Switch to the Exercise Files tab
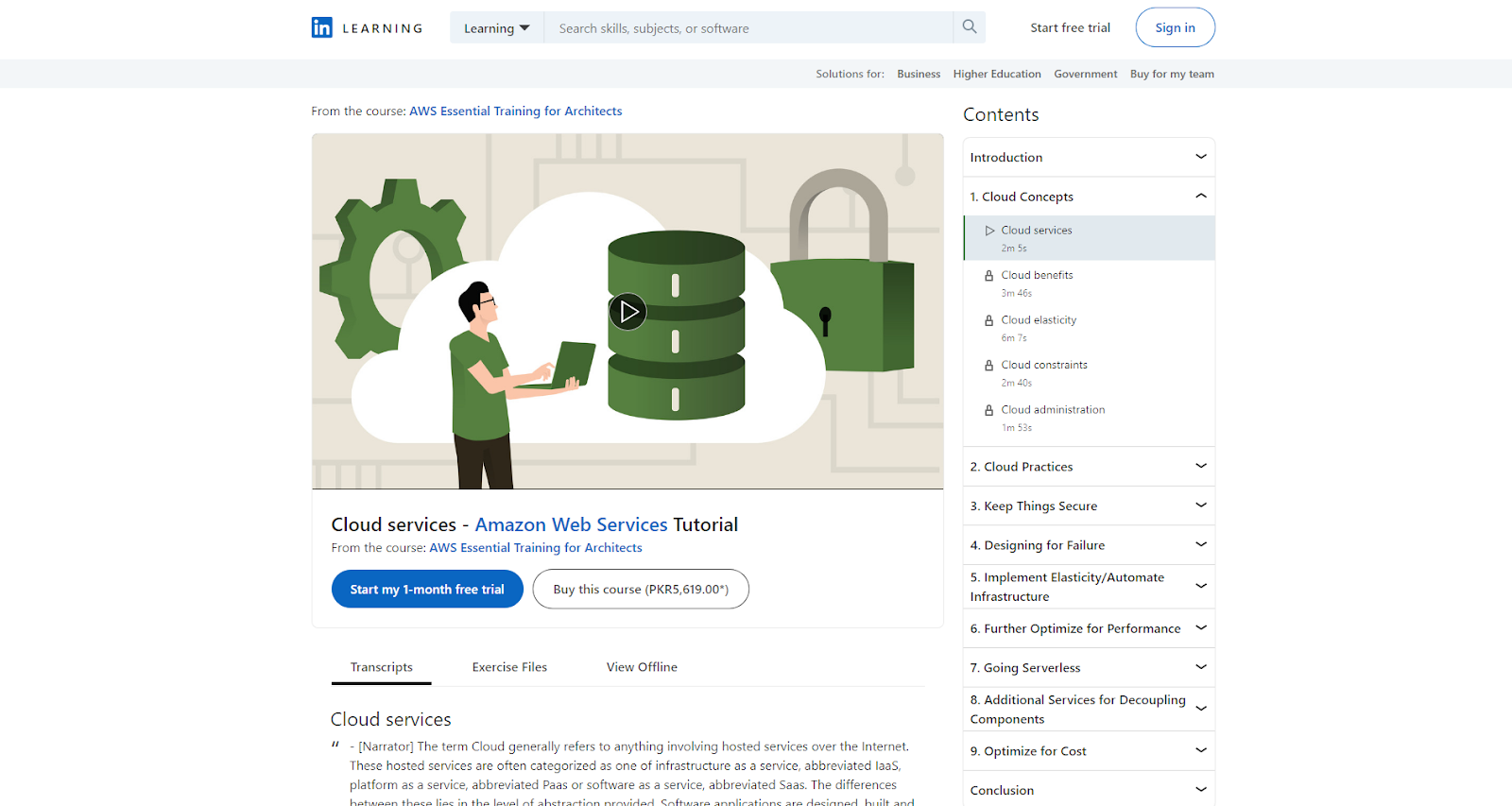Image resolution: width=1512 pixels, height=806 pixels. click(509, 667)
